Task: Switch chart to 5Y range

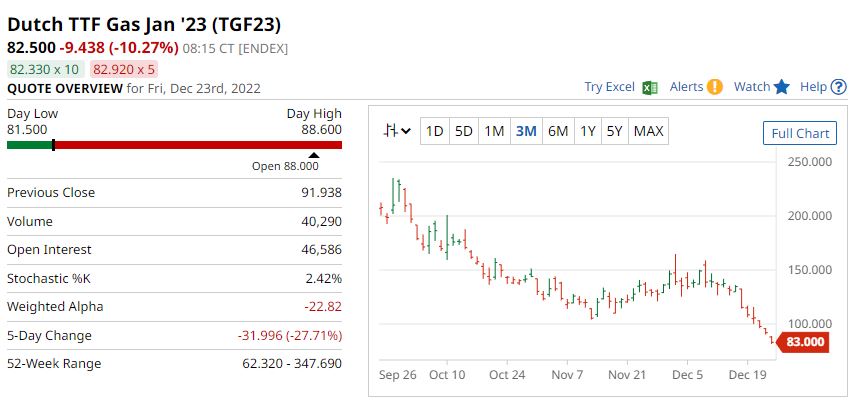Action: point(614,131)
